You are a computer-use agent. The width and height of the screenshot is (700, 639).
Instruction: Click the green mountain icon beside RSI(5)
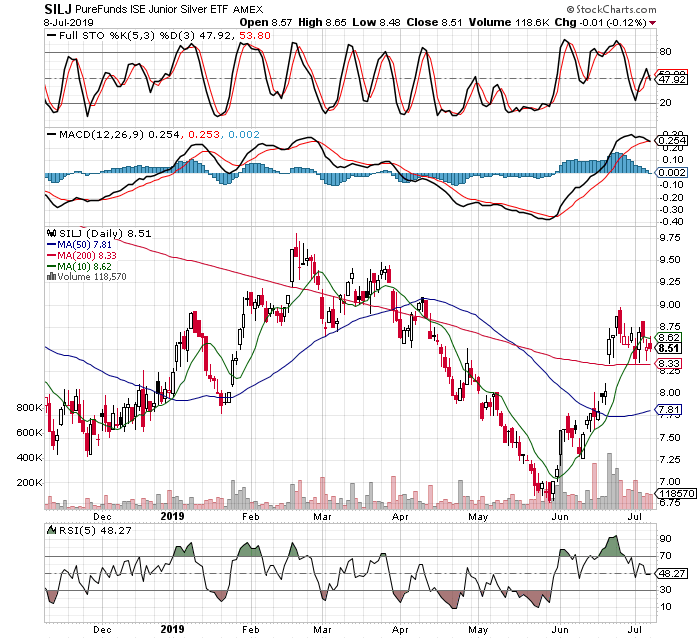point(52,530)
